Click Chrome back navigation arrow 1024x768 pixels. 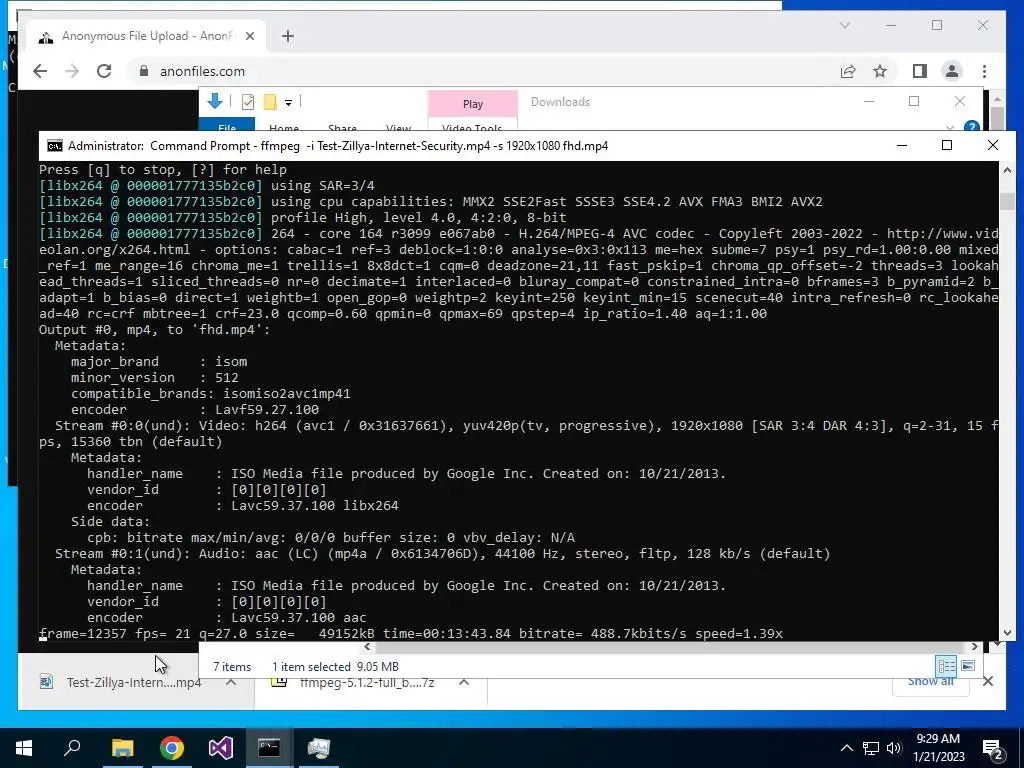tap(40, 71)
